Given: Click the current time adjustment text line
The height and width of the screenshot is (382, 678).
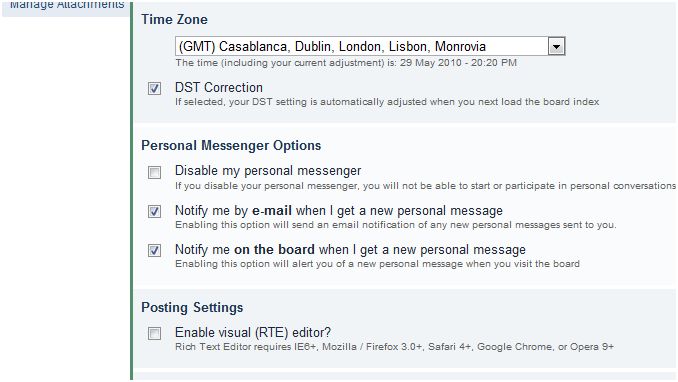Looking at the screenshot, I should click(346, 63).
